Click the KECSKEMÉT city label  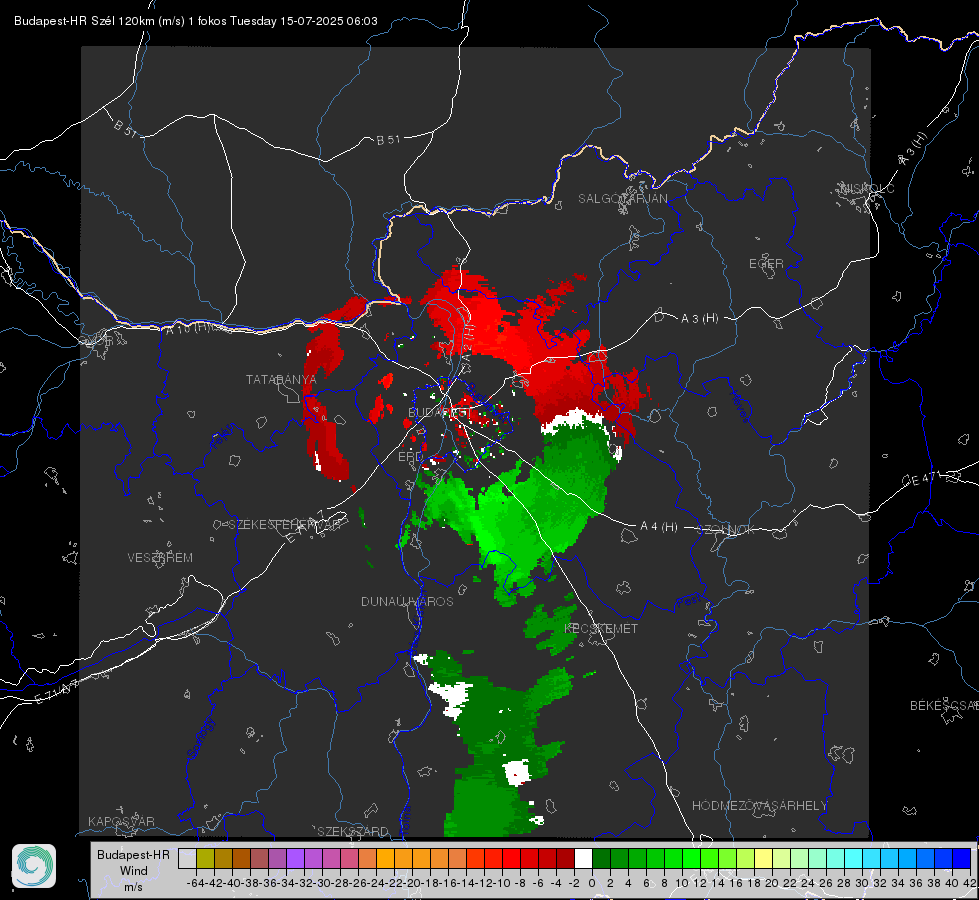pos(601,628)
